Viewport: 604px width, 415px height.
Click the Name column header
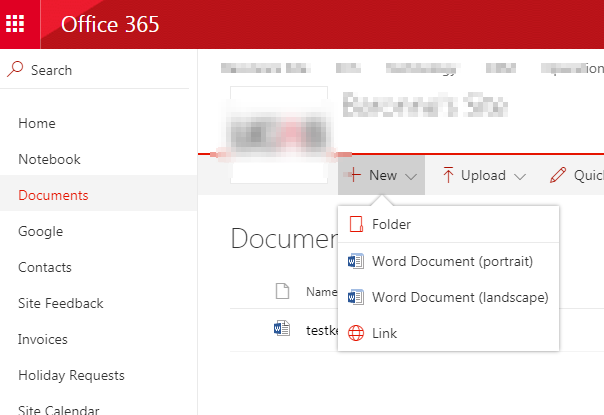(322, 292)
